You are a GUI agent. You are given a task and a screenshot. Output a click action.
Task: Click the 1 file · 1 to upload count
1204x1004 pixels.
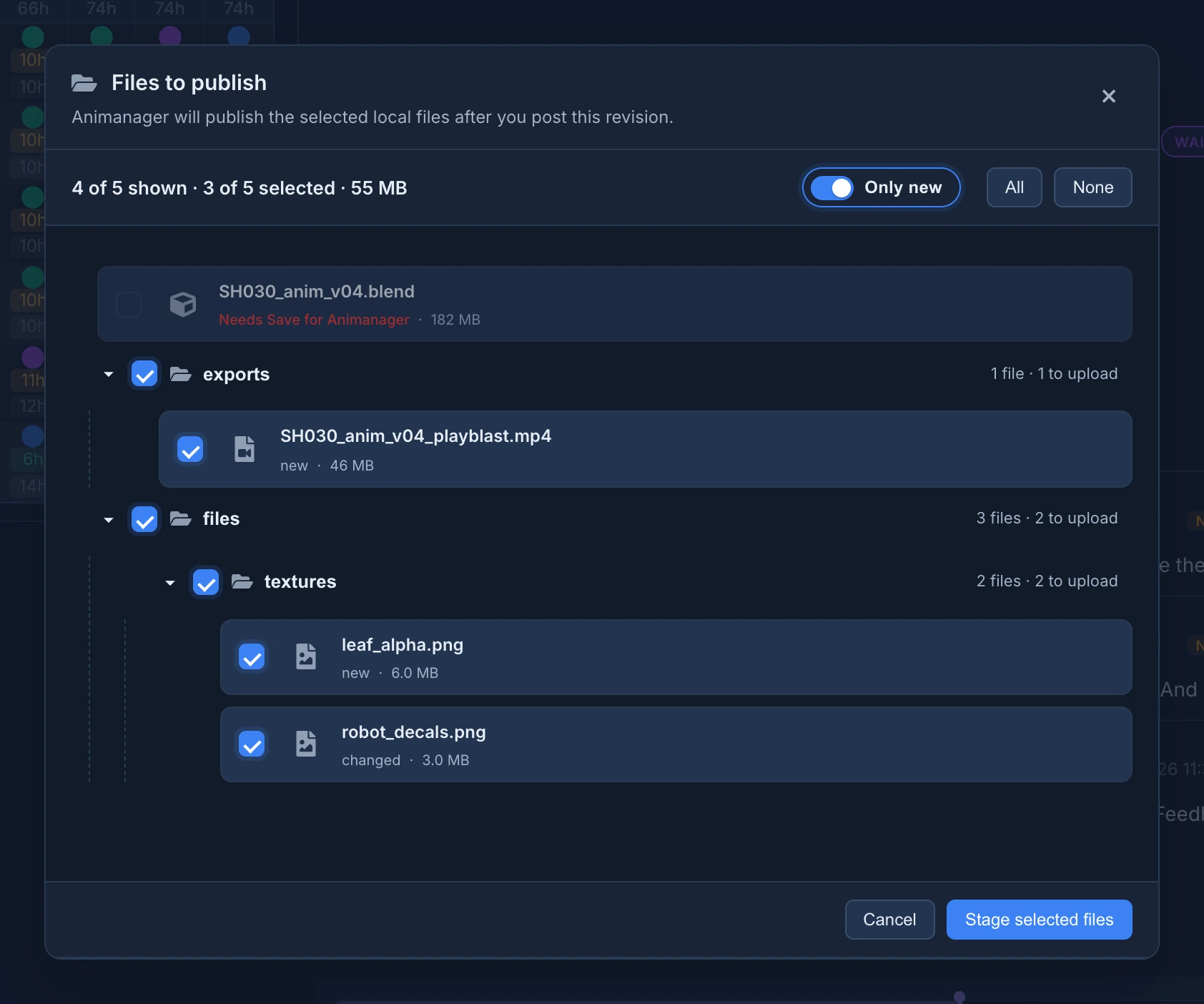[1054, 374]
